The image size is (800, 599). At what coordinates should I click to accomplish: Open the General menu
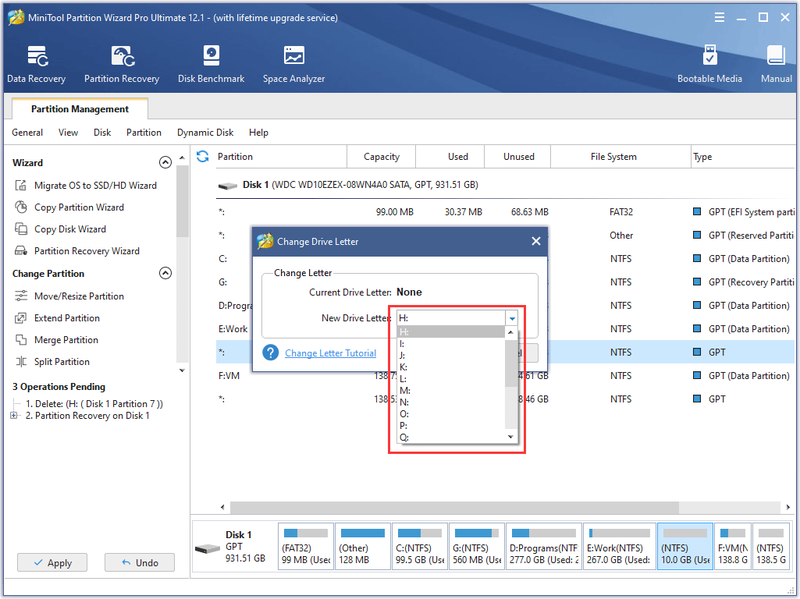click(27, 132)
